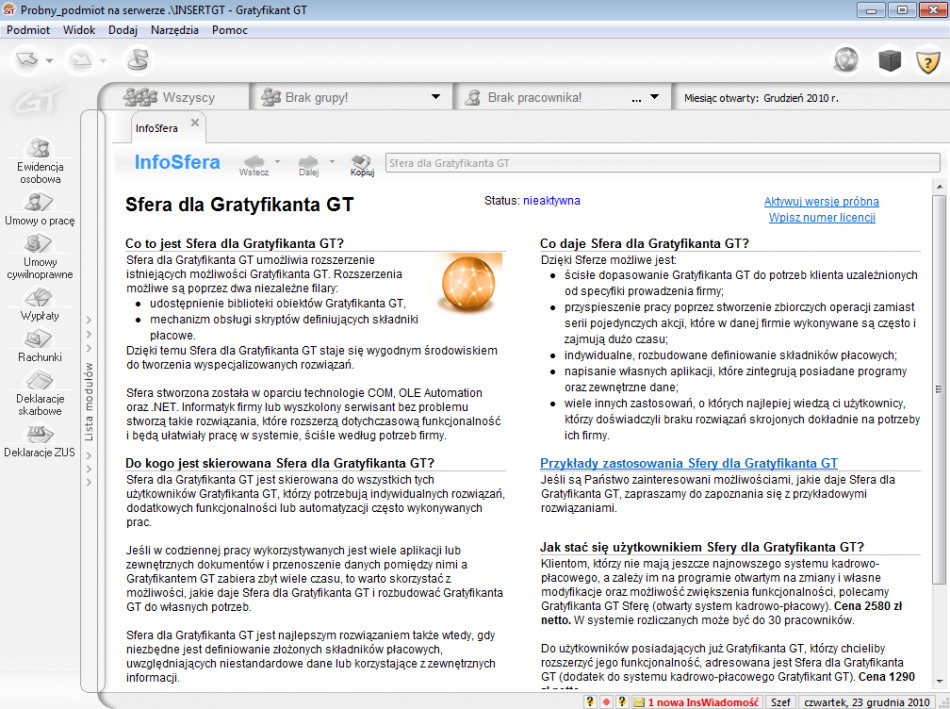The height and width of the screenshot is (709, 950).
Task: Open Ewidencja osobowa module
Action: coord(39,160)
